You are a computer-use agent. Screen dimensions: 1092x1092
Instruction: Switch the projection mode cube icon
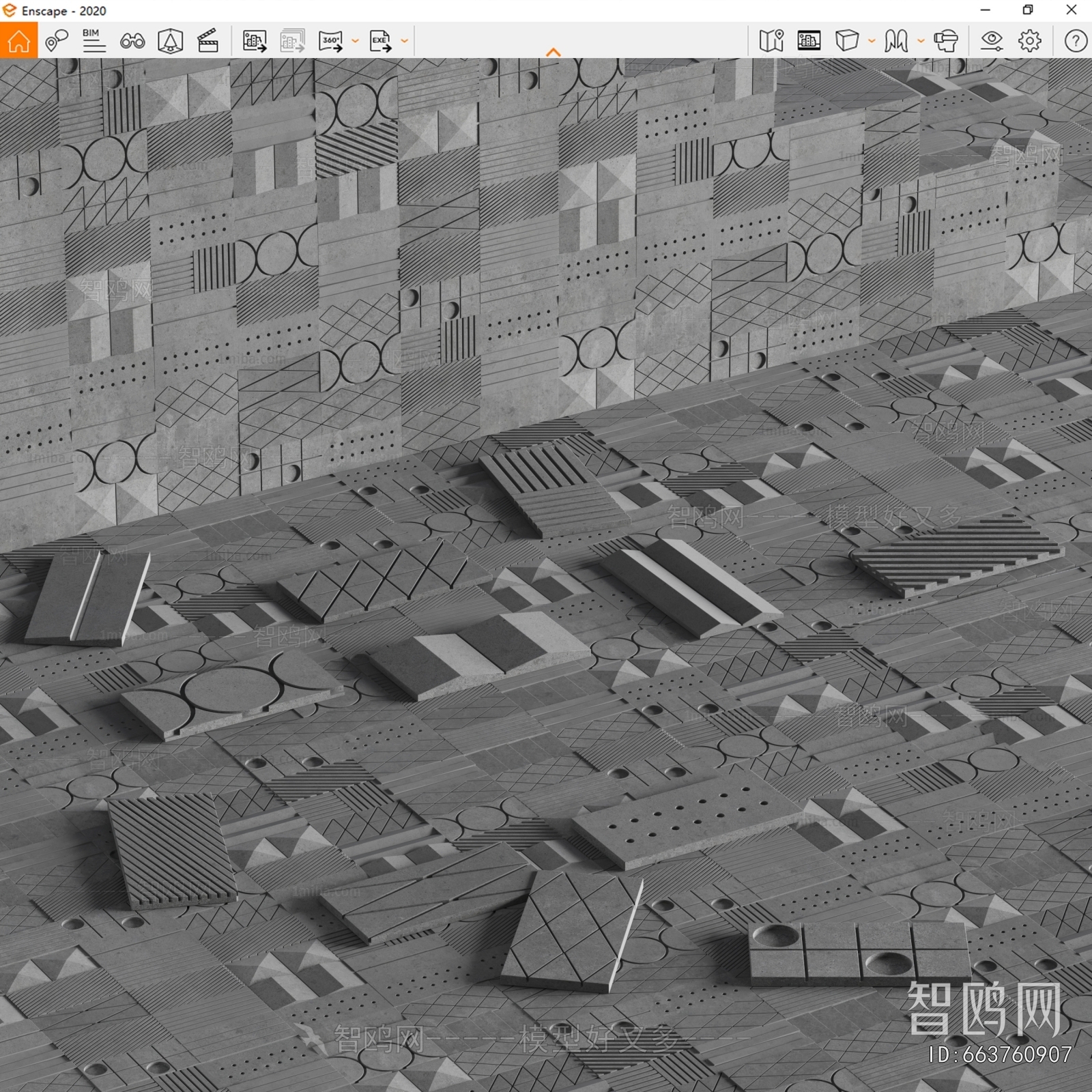pos(847,41)
